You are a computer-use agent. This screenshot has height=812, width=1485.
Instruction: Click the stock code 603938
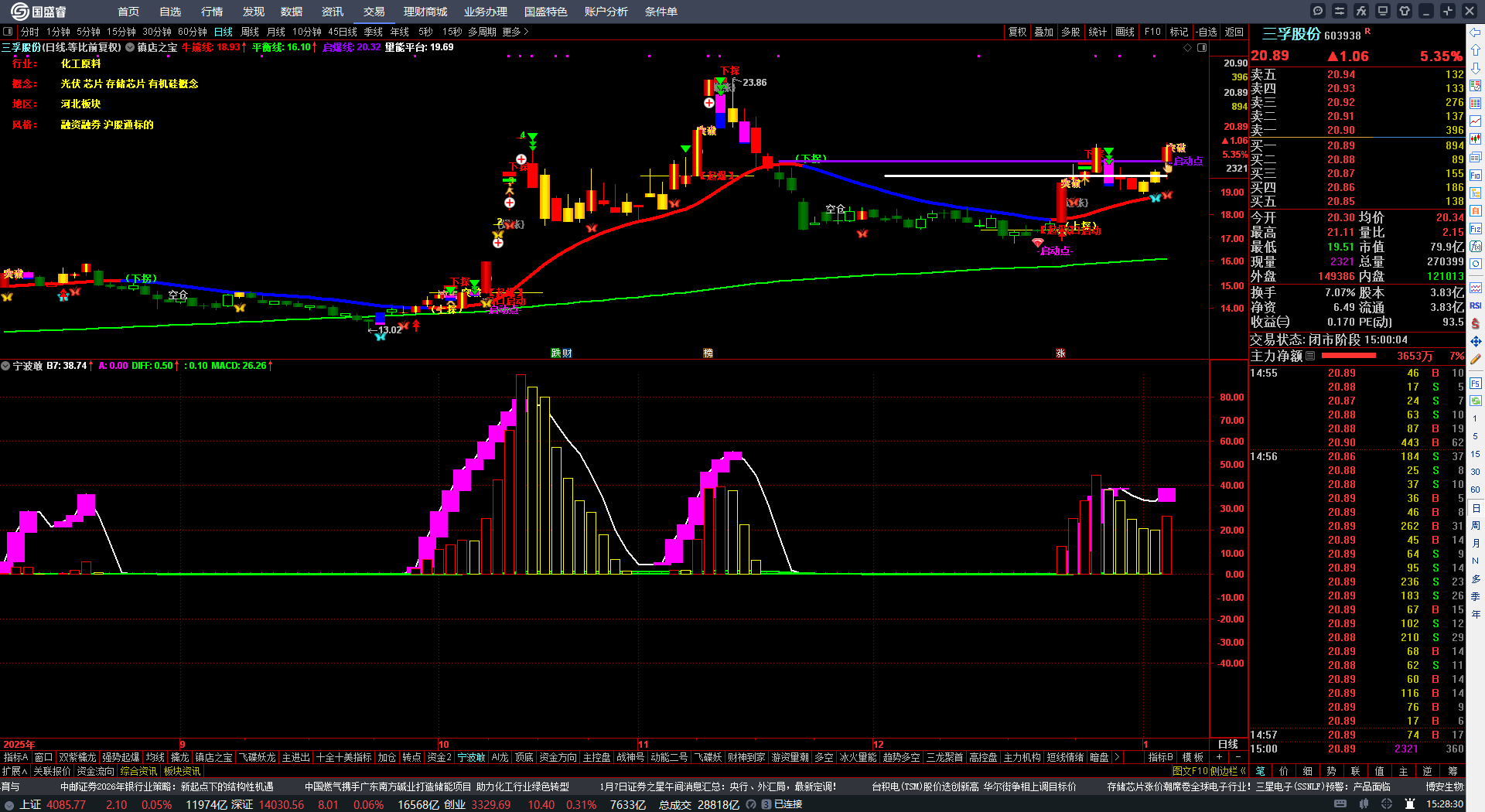(1343, 36)
